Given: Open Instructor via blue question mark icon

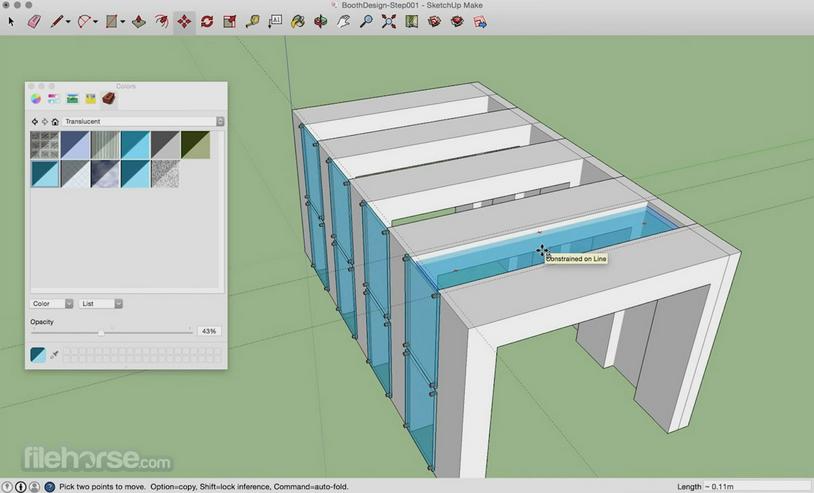Looking at the screenshot, I should tap(50, 487).
